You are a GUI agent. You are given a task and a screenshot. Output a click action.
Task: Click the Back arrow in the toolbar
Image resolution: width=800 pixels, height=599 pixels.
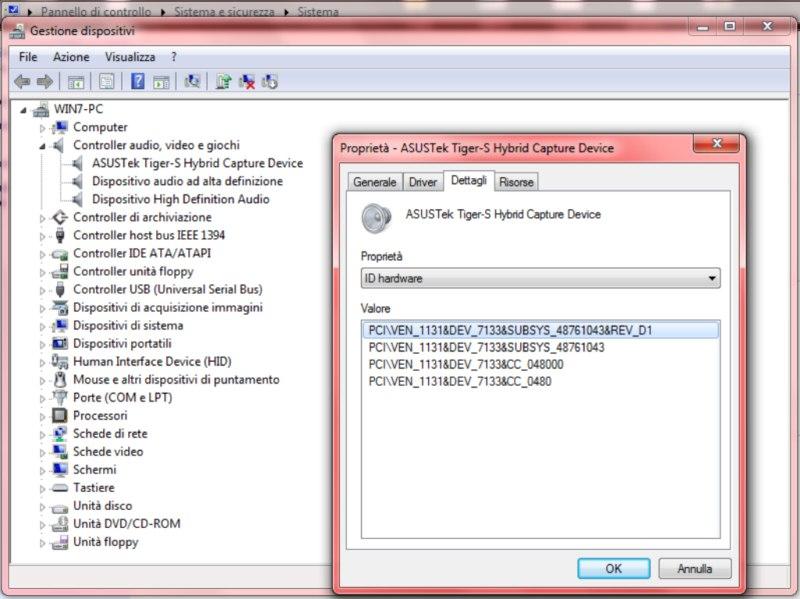point(22,82)
